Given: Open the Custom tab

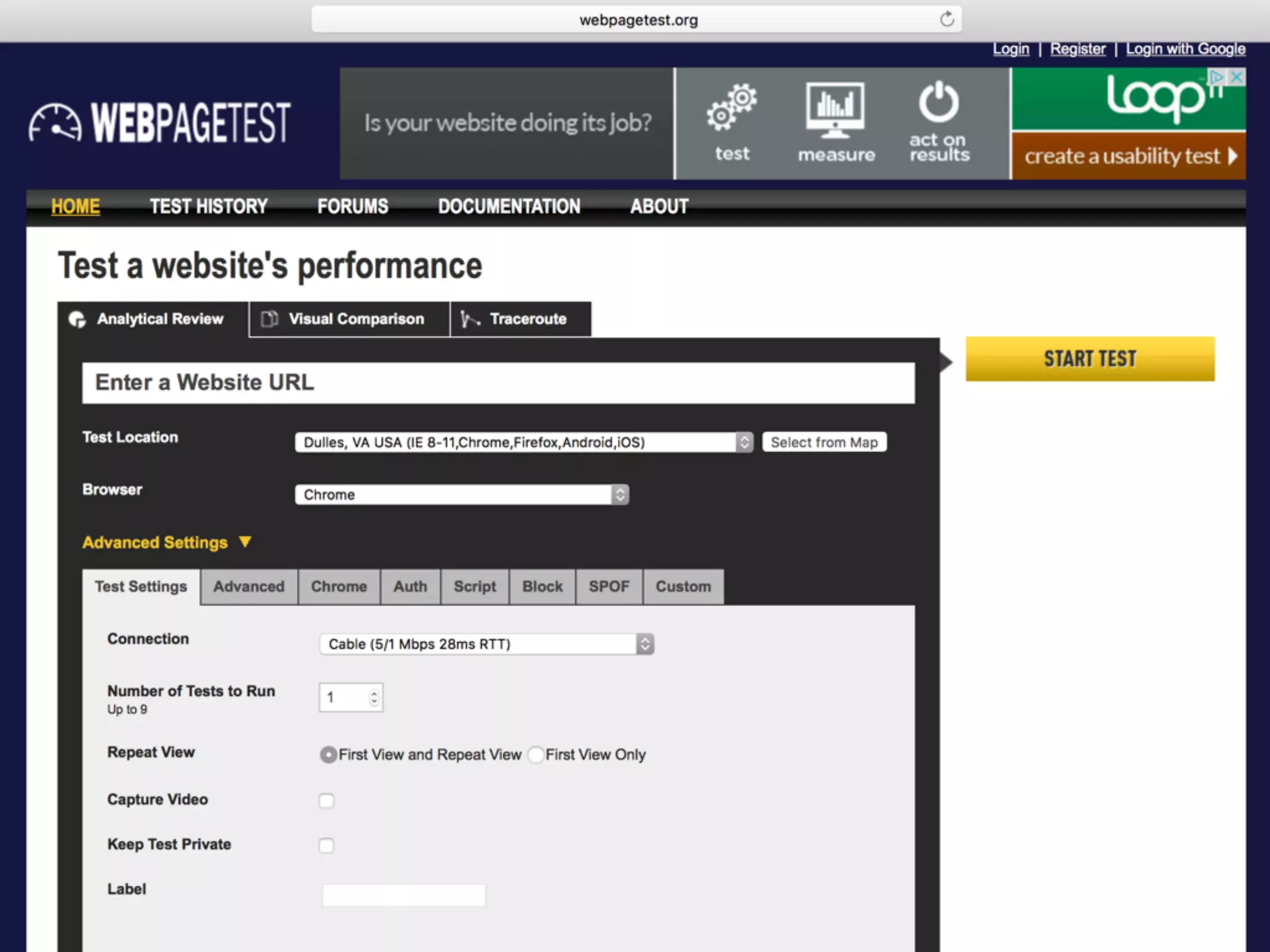Looking at the screenshot, I should (x=683, y=586).
